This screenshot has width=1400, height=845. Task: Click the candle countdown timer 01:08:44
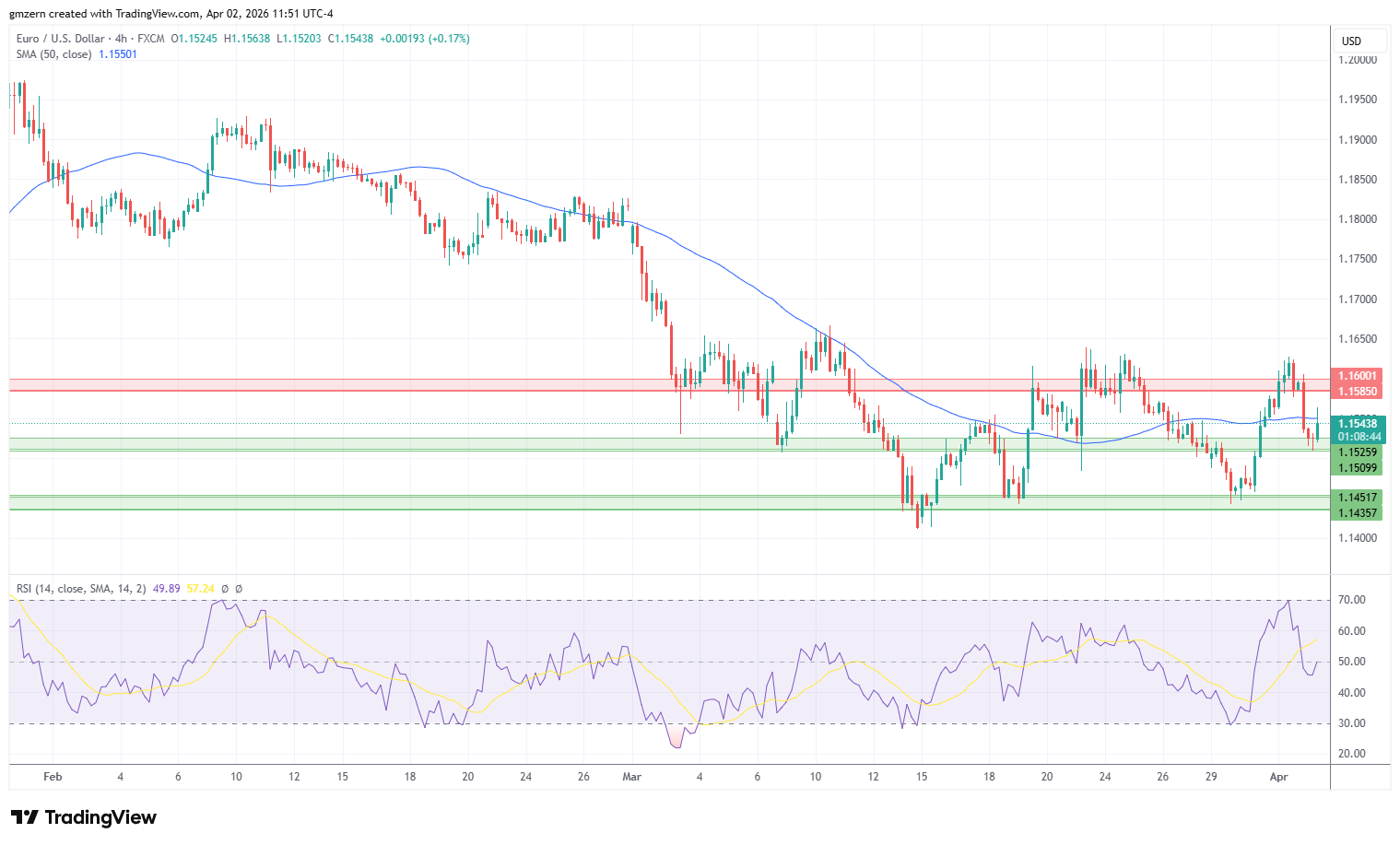click(1359, 437)
